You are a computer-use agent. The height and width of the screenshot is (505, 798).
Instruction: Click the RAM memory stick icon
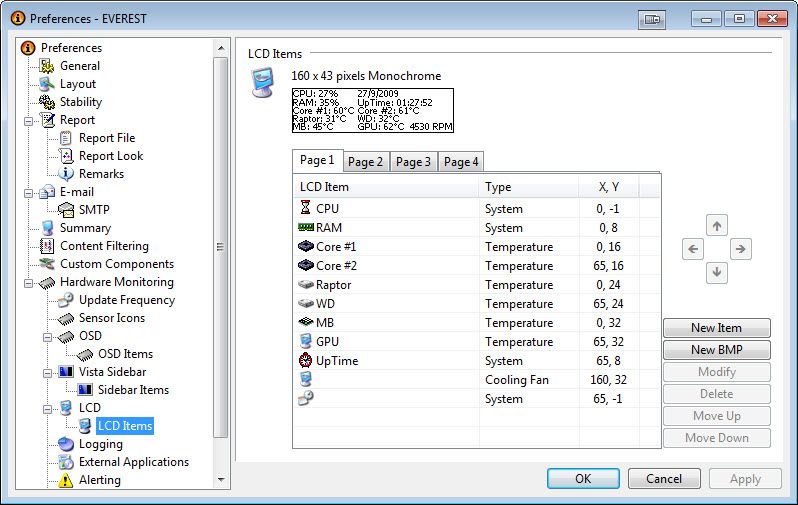(305, 227)
